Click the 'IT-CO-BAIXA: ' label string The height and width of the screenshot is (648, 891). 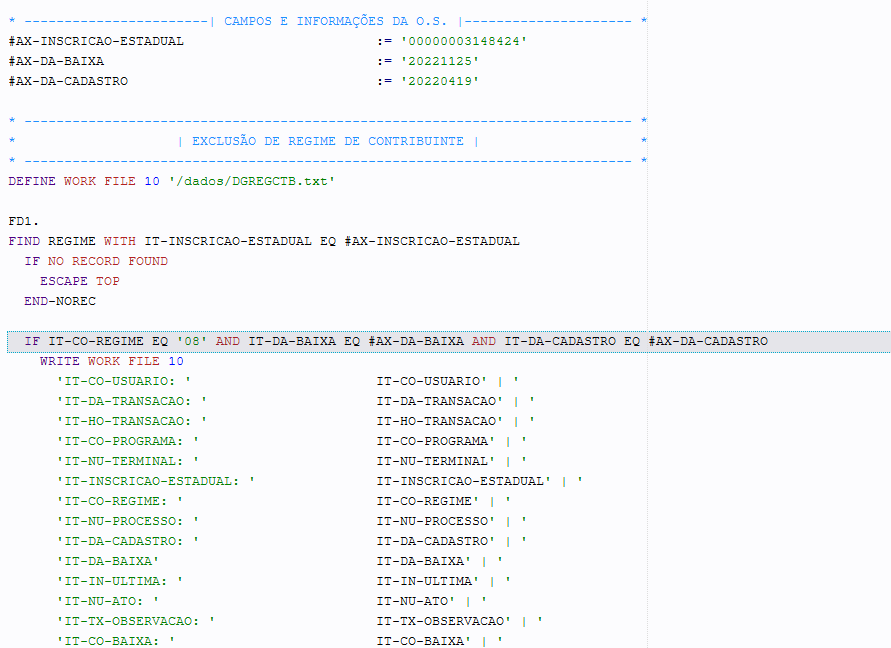(x=115, y=641)
